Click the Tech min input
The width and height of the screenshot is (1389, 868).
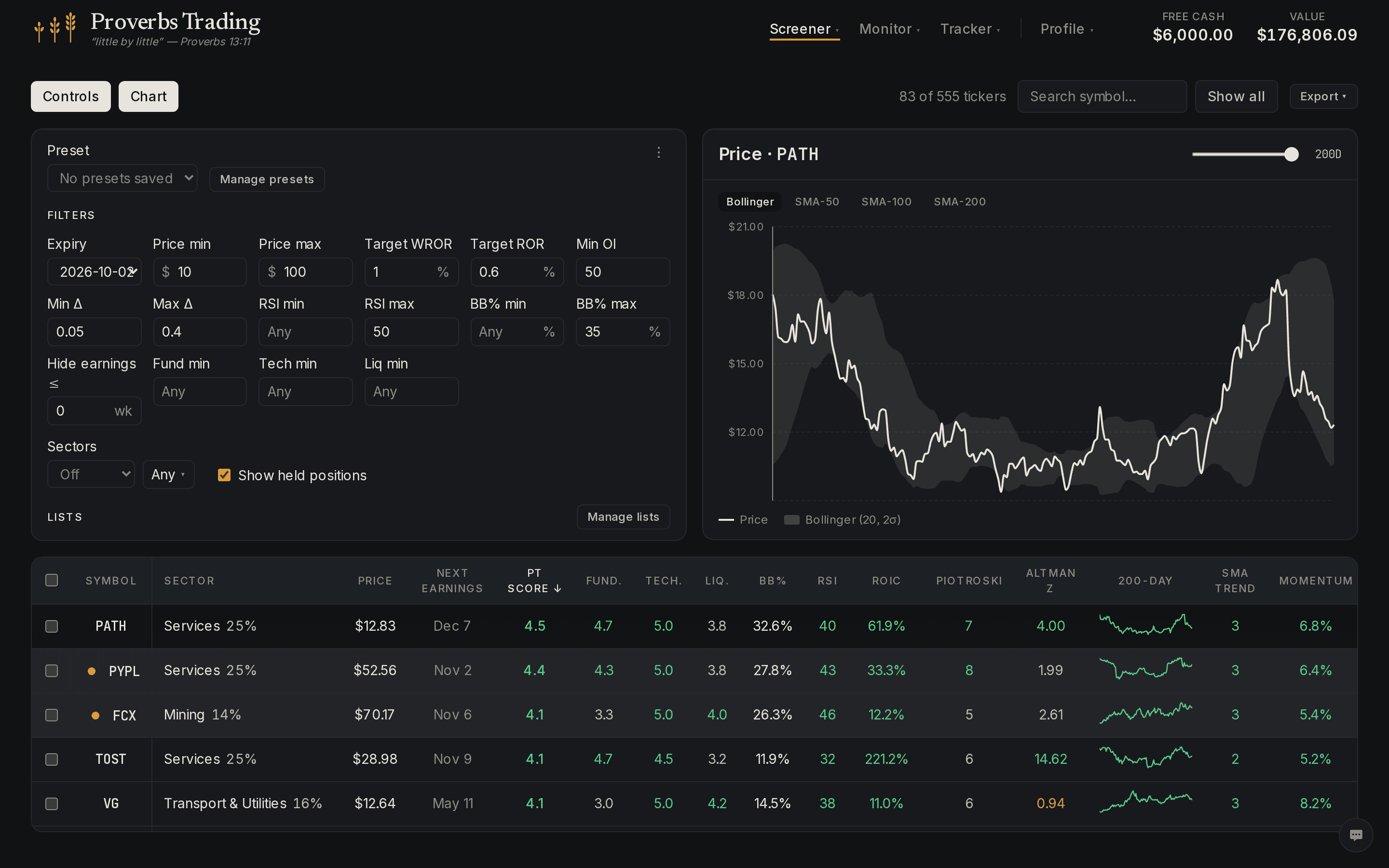(x=305, y=392)
